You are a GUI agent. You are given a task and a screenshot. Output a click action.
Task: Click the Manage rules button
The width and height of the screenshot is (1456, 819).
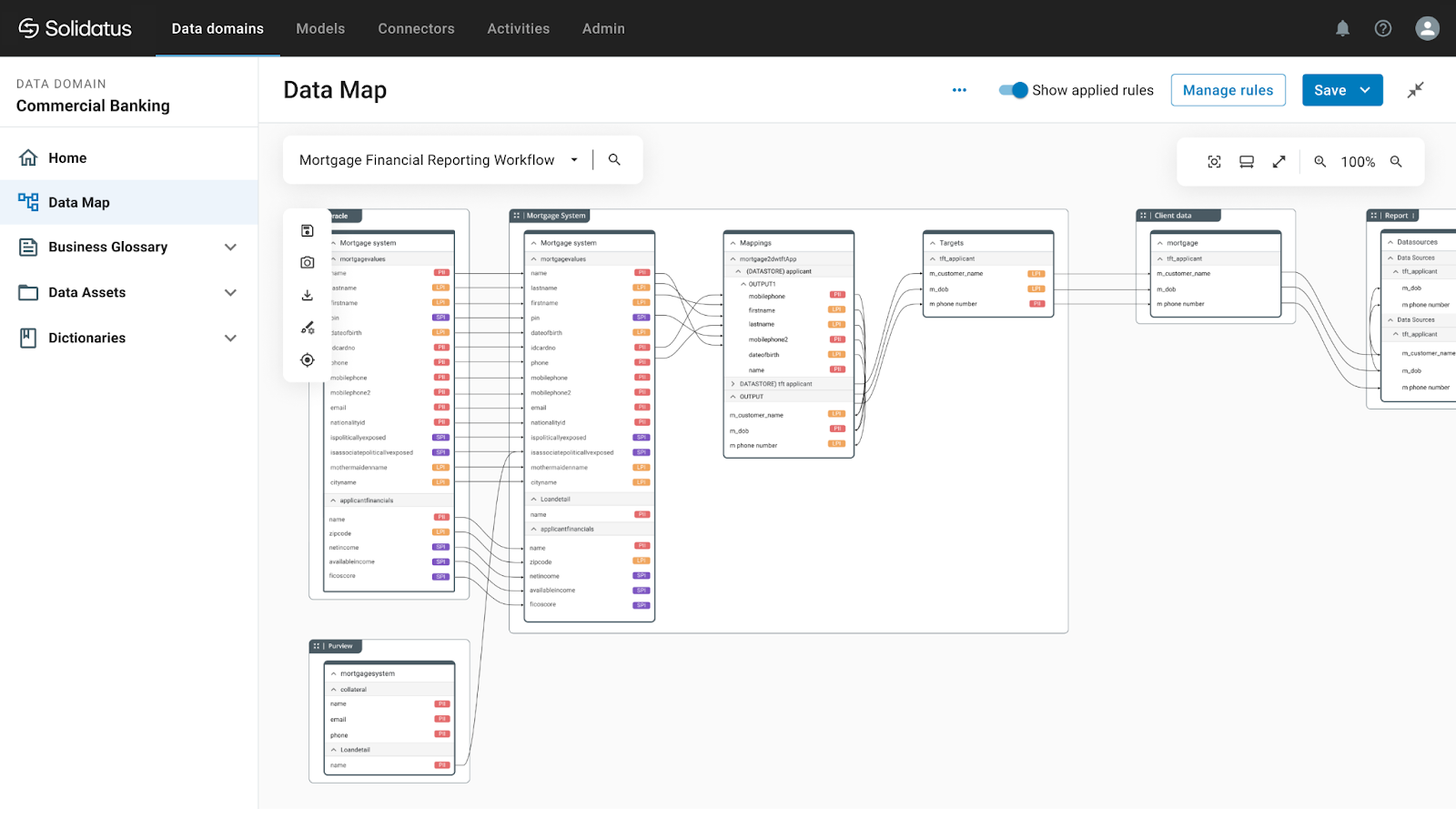coord(1228,90)
